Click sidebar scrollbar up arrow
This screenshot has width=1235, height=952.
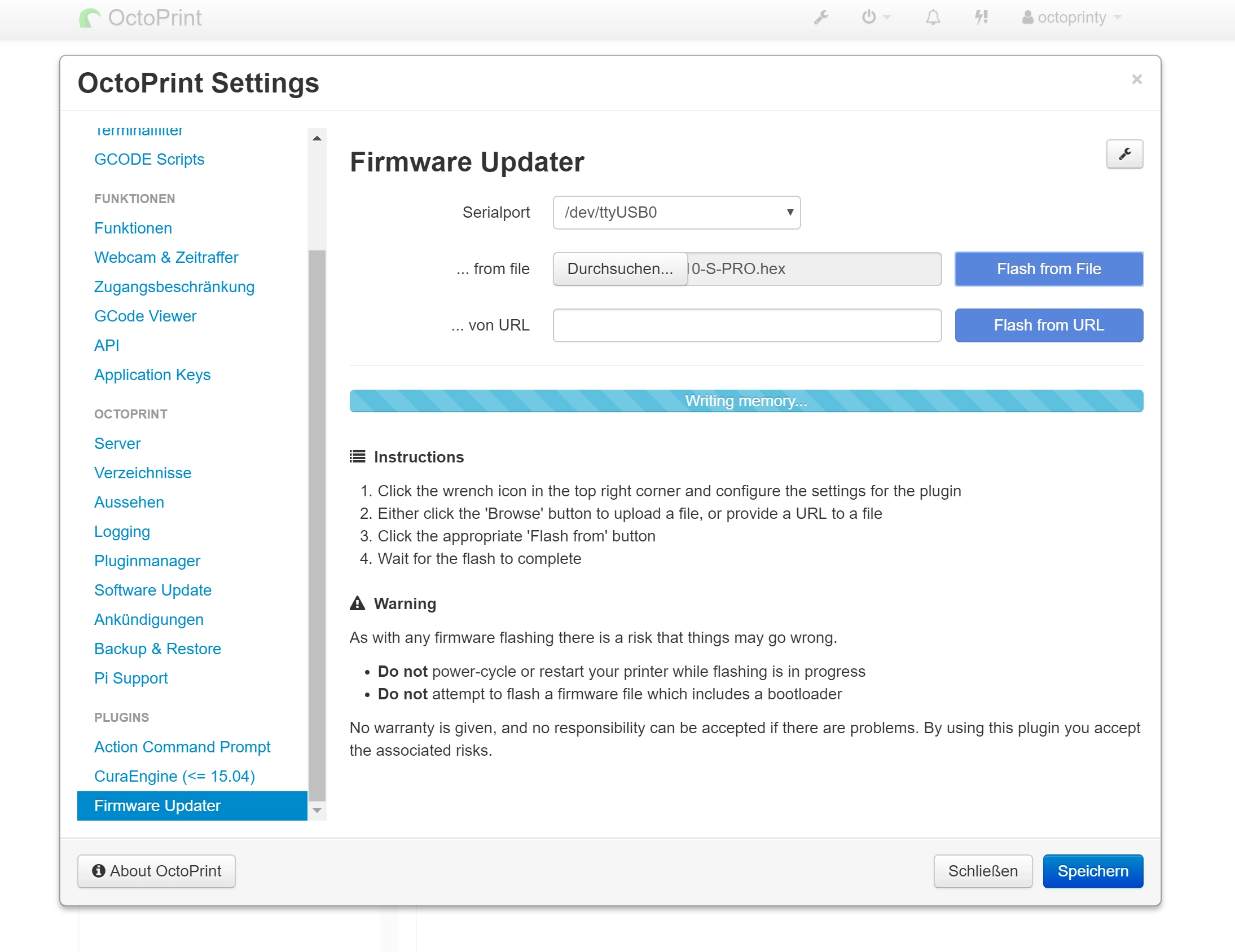(x=317, y=138)
